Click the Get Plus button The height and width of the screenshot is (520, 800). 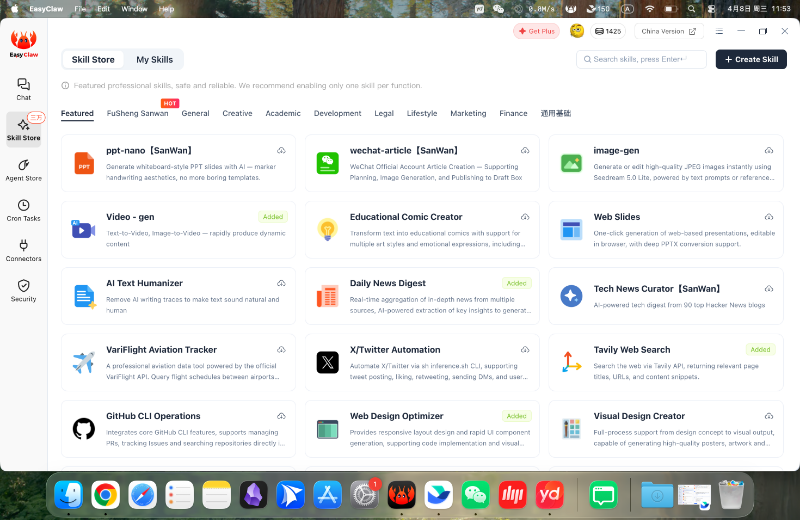(536, 31)
